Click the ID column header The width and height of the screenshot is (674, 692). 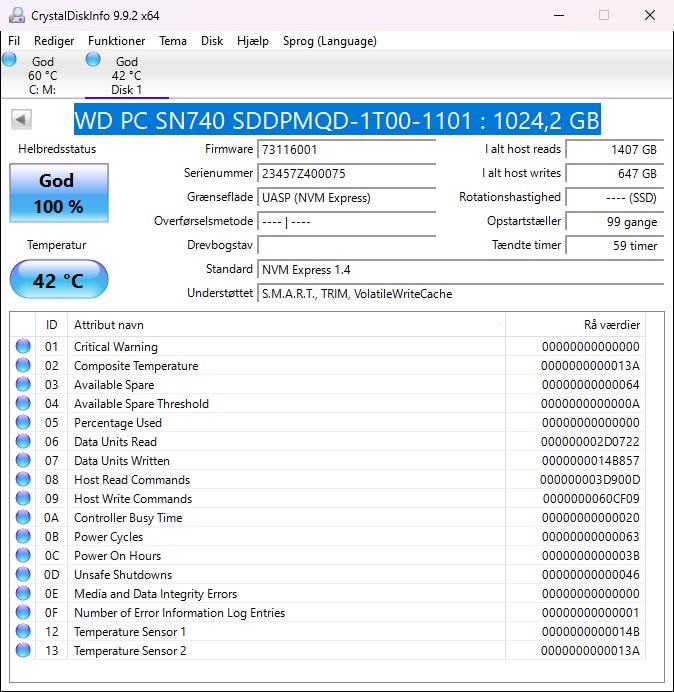tap(52, 325)
